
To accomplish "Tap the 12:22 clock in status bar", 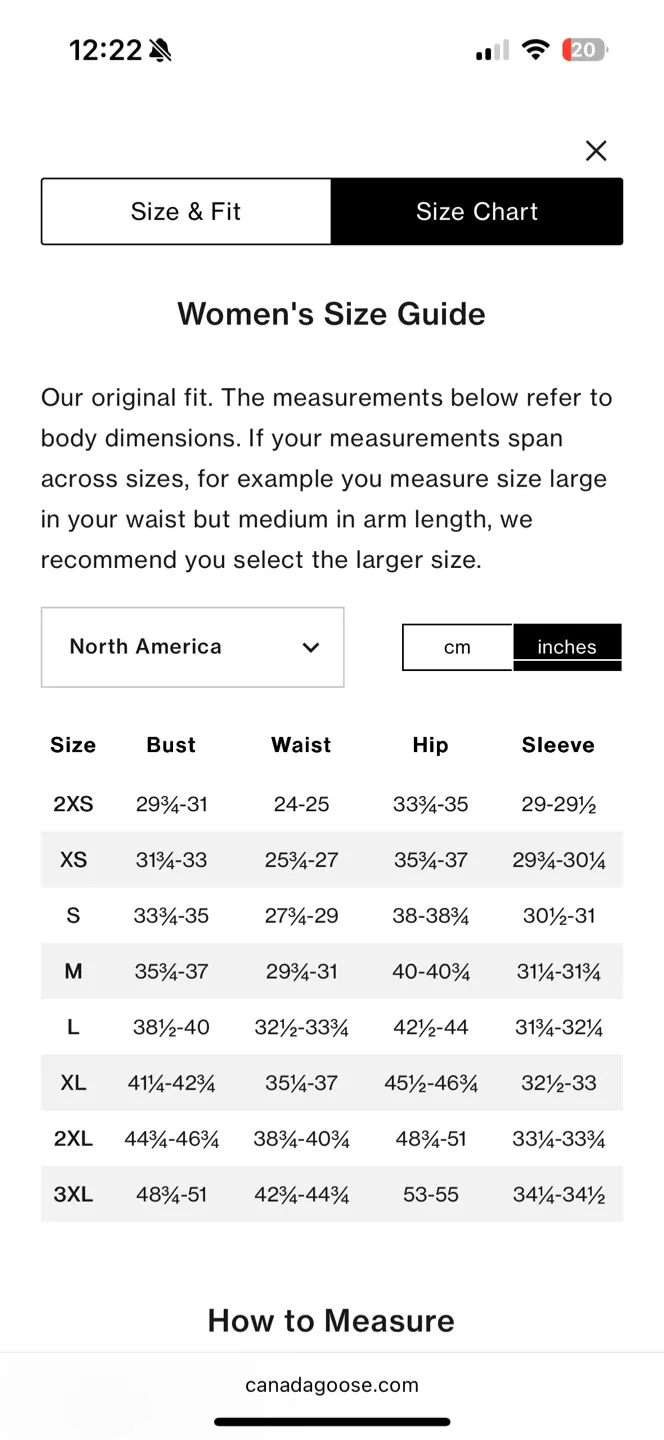I will coord(105,50).
